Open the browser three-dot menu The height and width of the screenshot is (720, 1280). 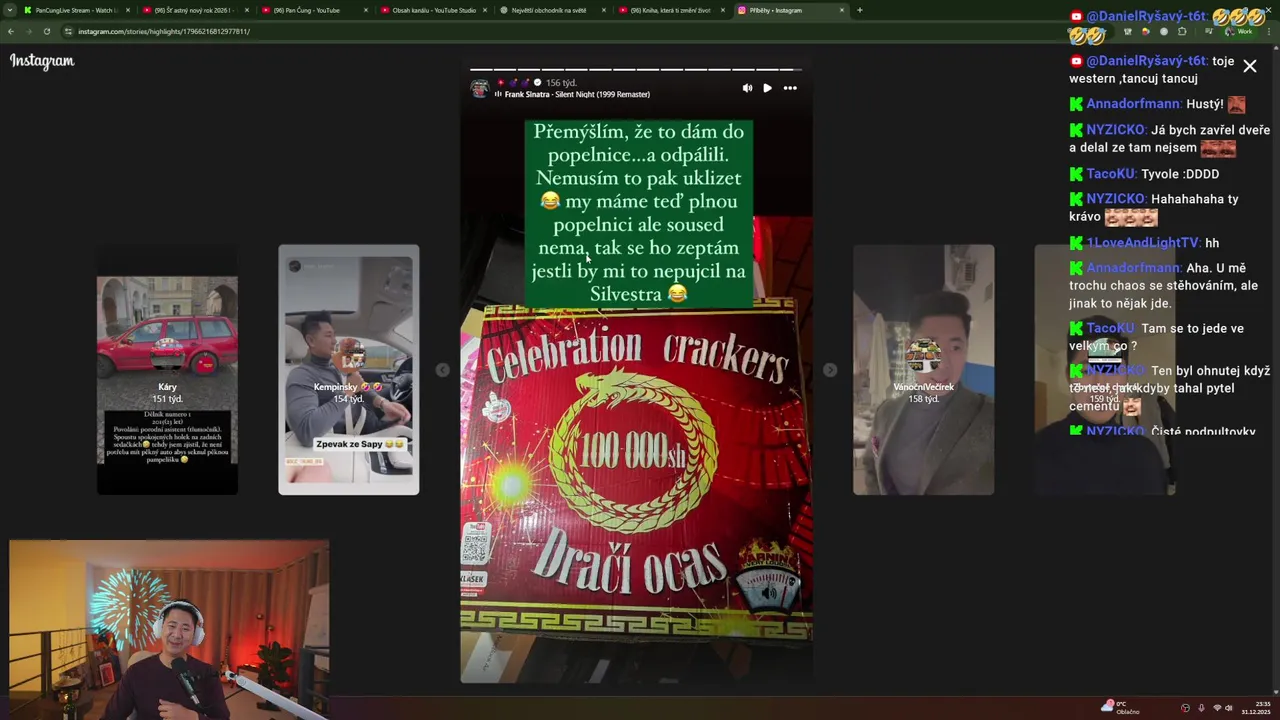[1268, 31]
